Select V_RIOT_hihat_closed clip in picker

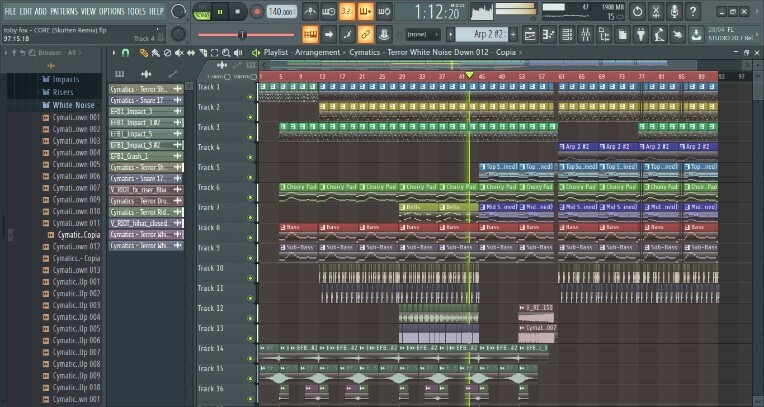click(x=146, y=223)
